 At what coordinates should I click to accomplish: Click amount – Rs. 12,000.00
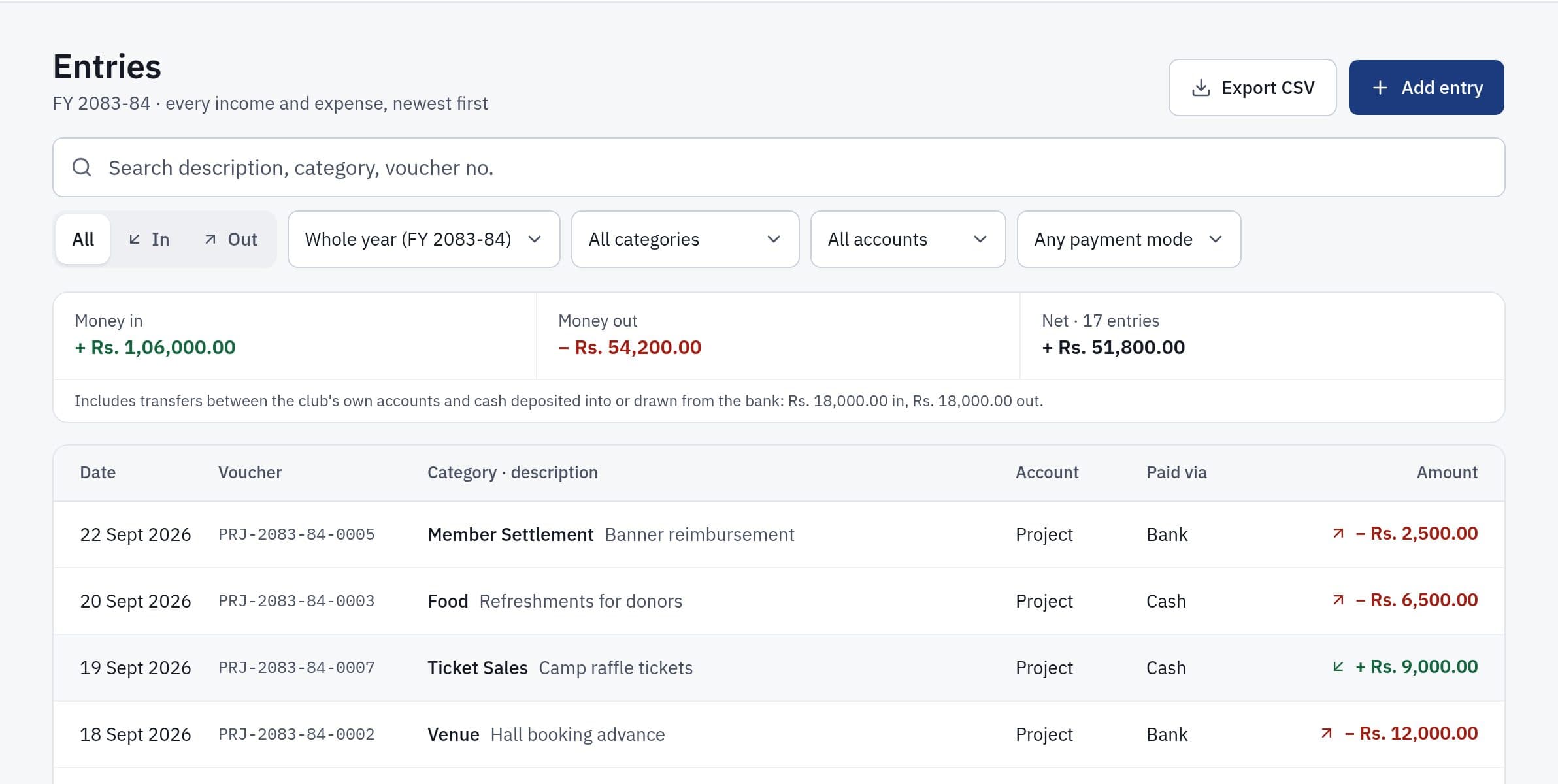(x=1411, y=733)
